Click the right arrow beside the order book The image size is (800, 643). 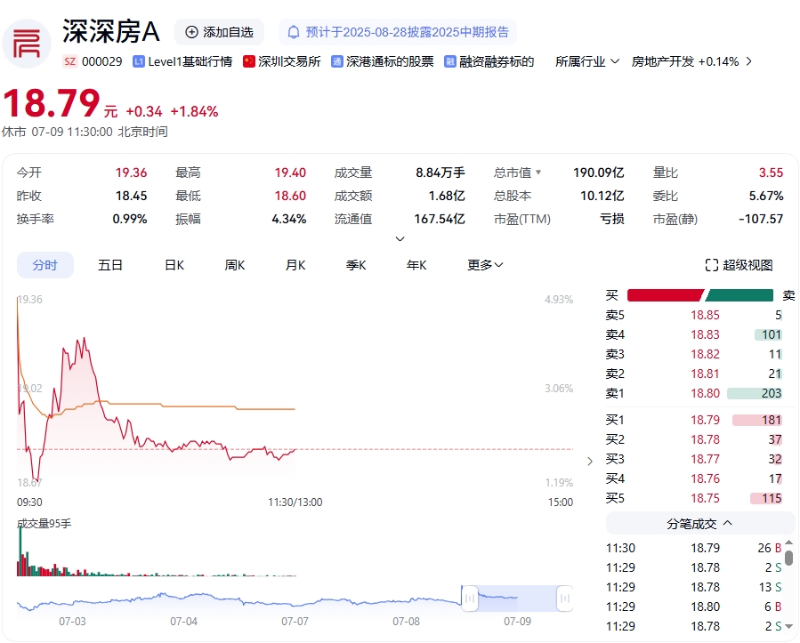(x=591, y=461)
